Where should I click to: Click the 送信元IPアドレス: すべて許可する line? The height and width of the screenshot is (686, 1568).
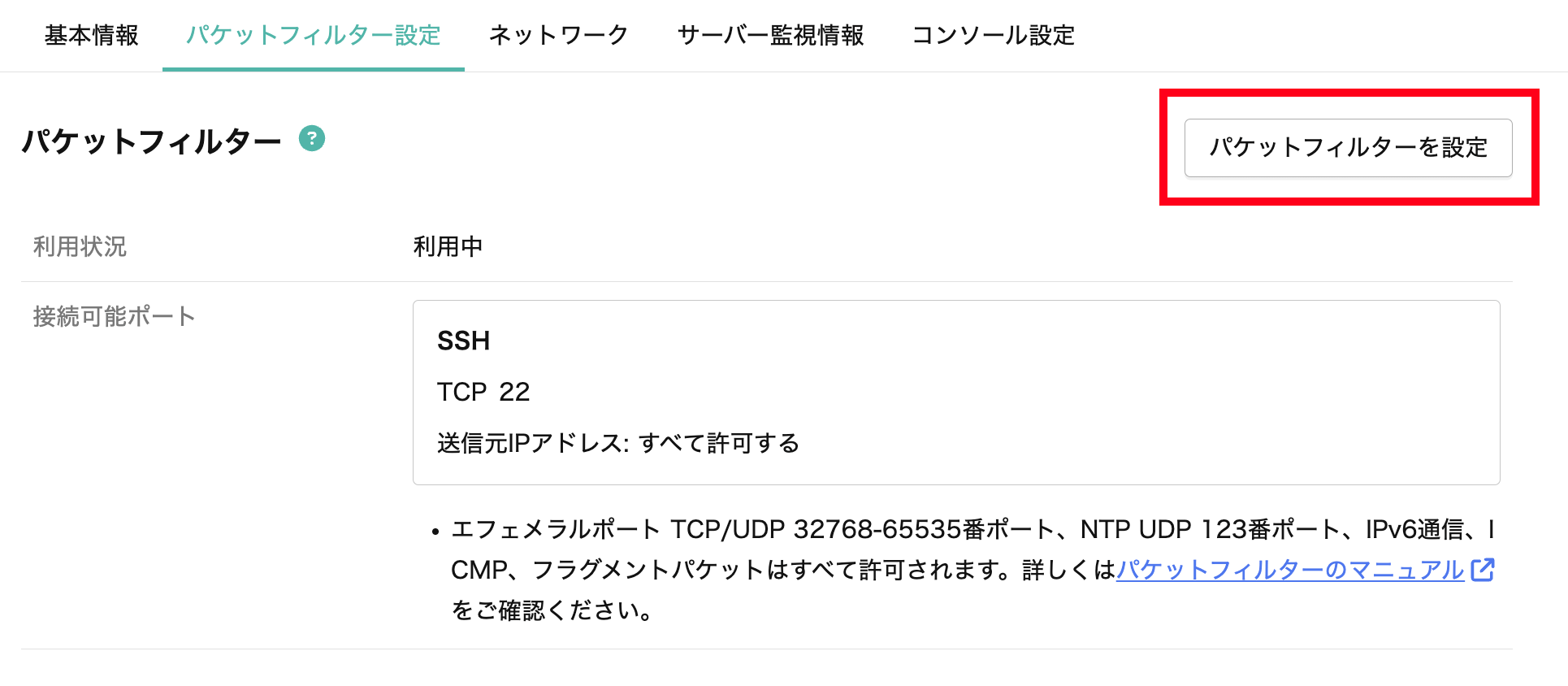[x=617, y=443]
